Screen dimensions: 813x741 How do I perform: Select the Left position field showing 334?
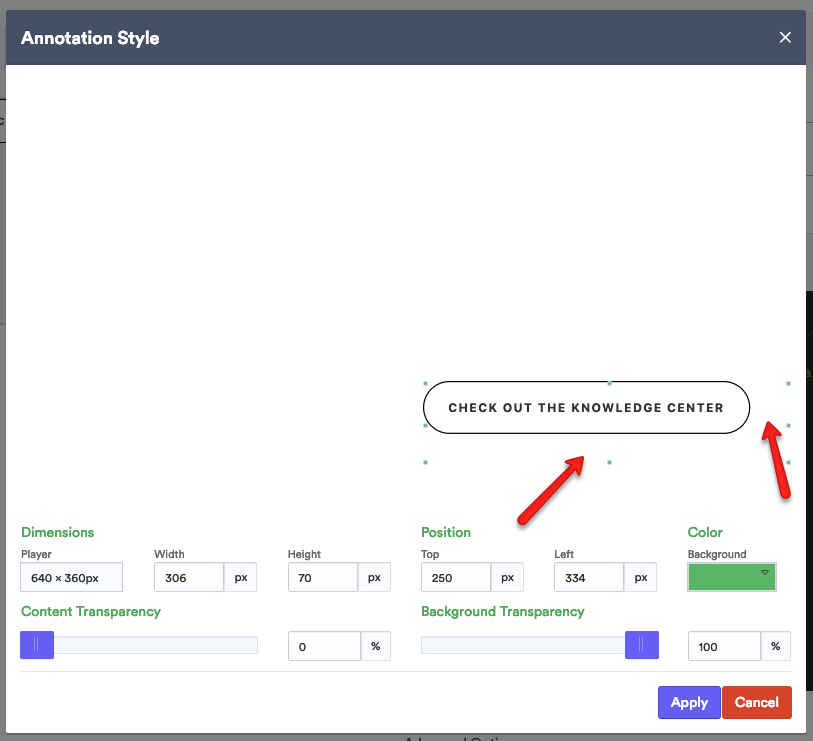pos(588,577)
